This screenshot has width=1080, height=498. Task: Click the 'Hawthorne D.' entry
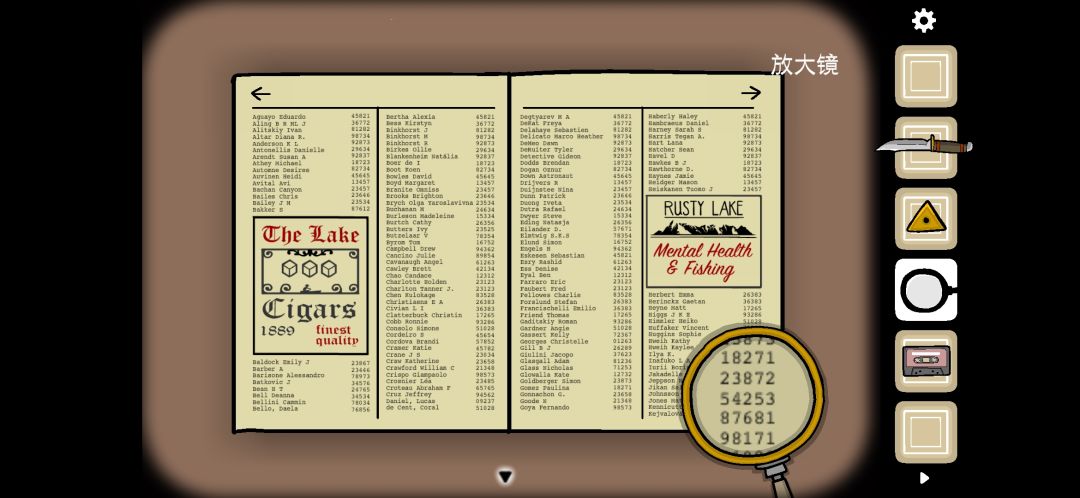coord(671,169)
